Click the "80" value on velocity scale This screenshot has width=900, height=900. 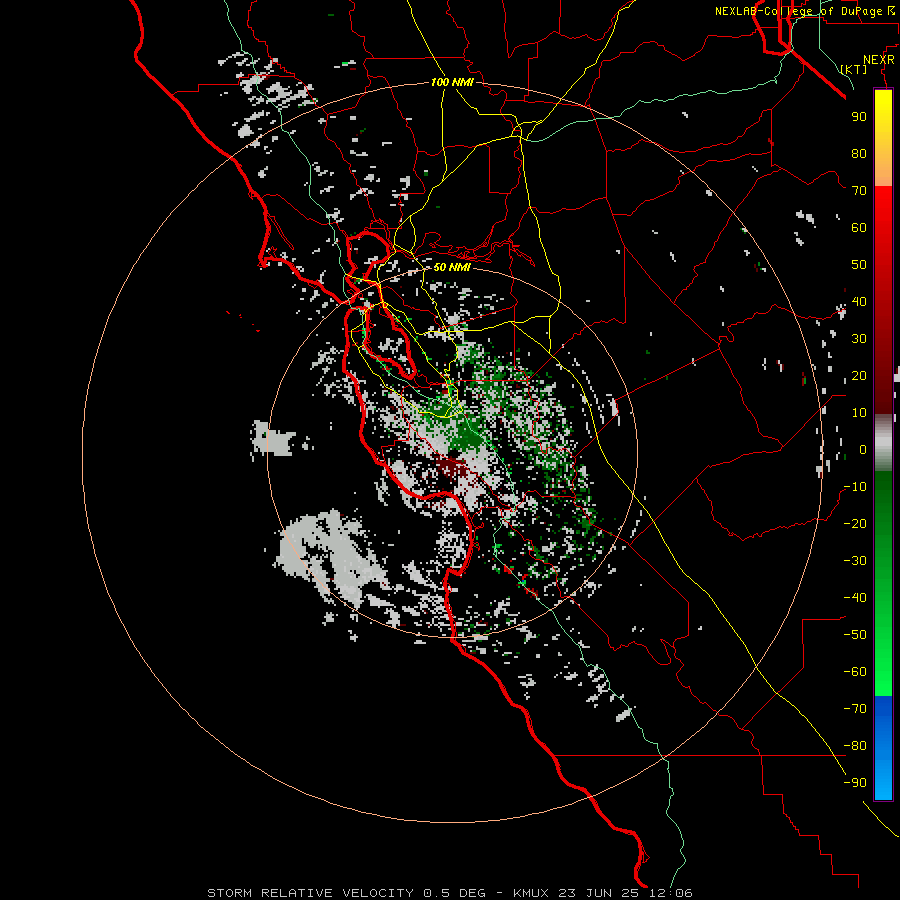pyautogui.click(x=859, y=153)
